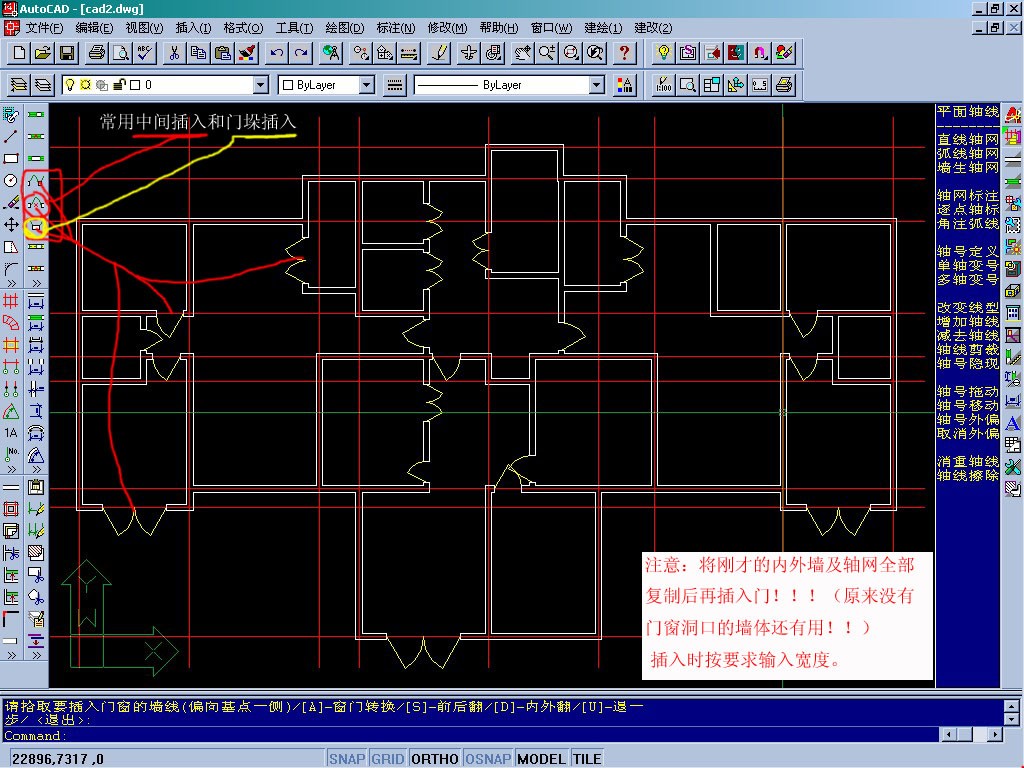Select the Match Properties paintbrush icon
1024x768 pixels.
point(248,53)
